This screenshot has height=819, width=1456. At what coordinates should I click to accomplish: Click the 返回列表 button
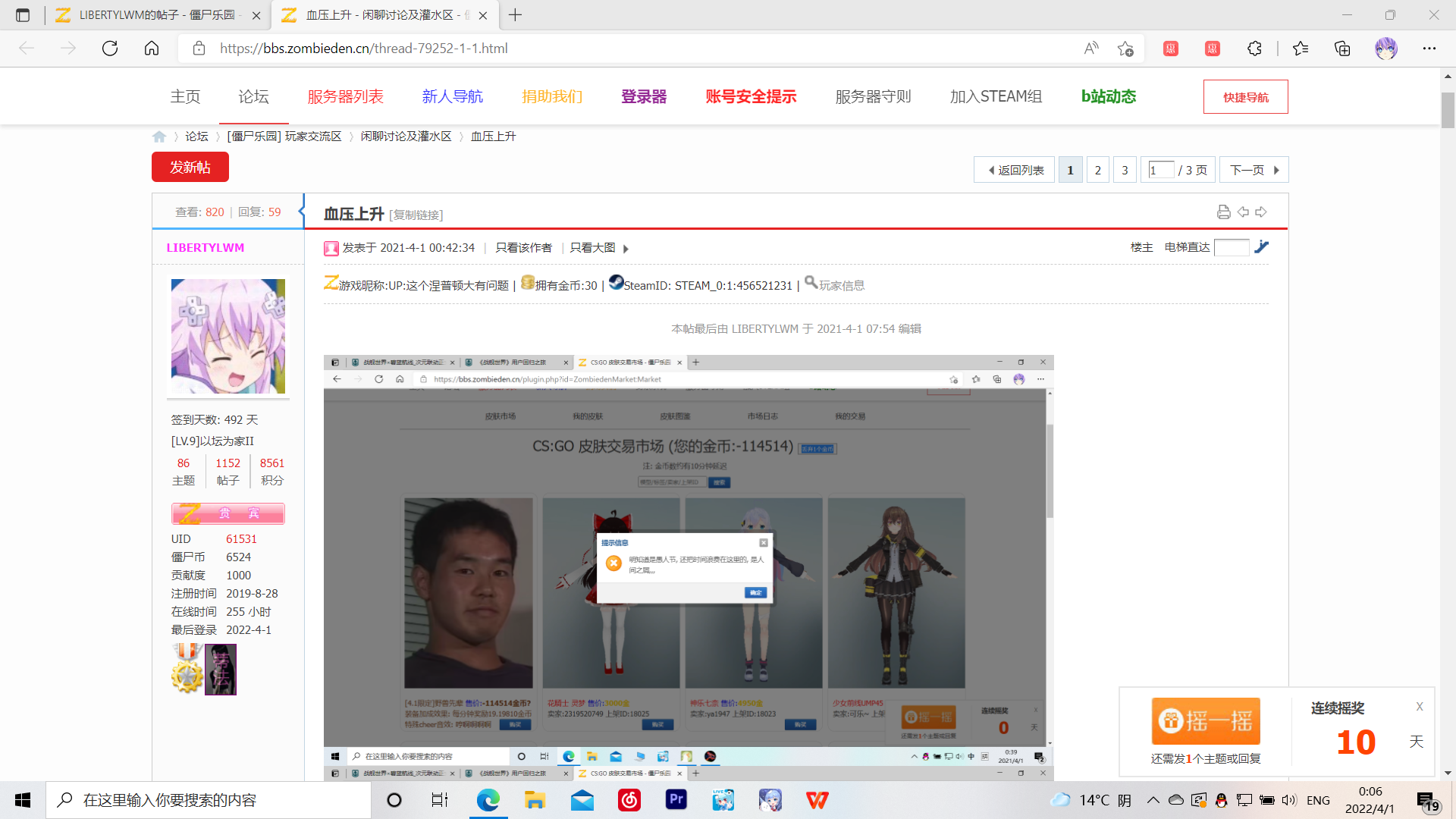[x=1014, y=170]
